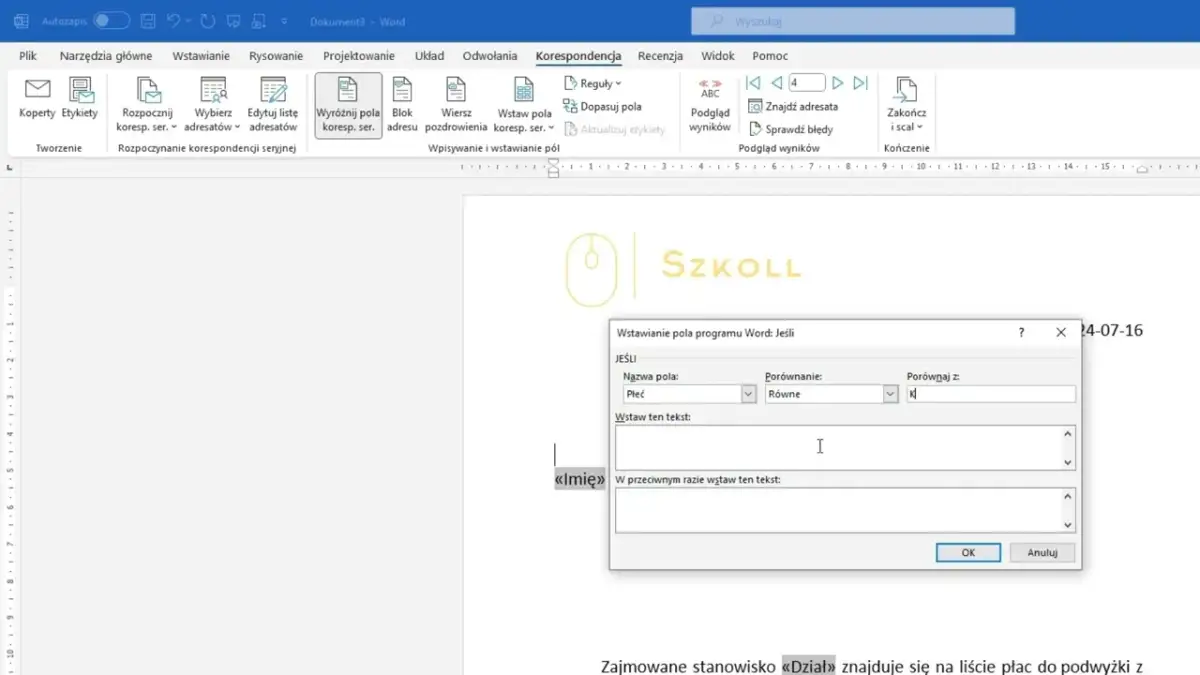Click the Blok adresu icon
Viewport: 1200px width, 675px height.
402,102
